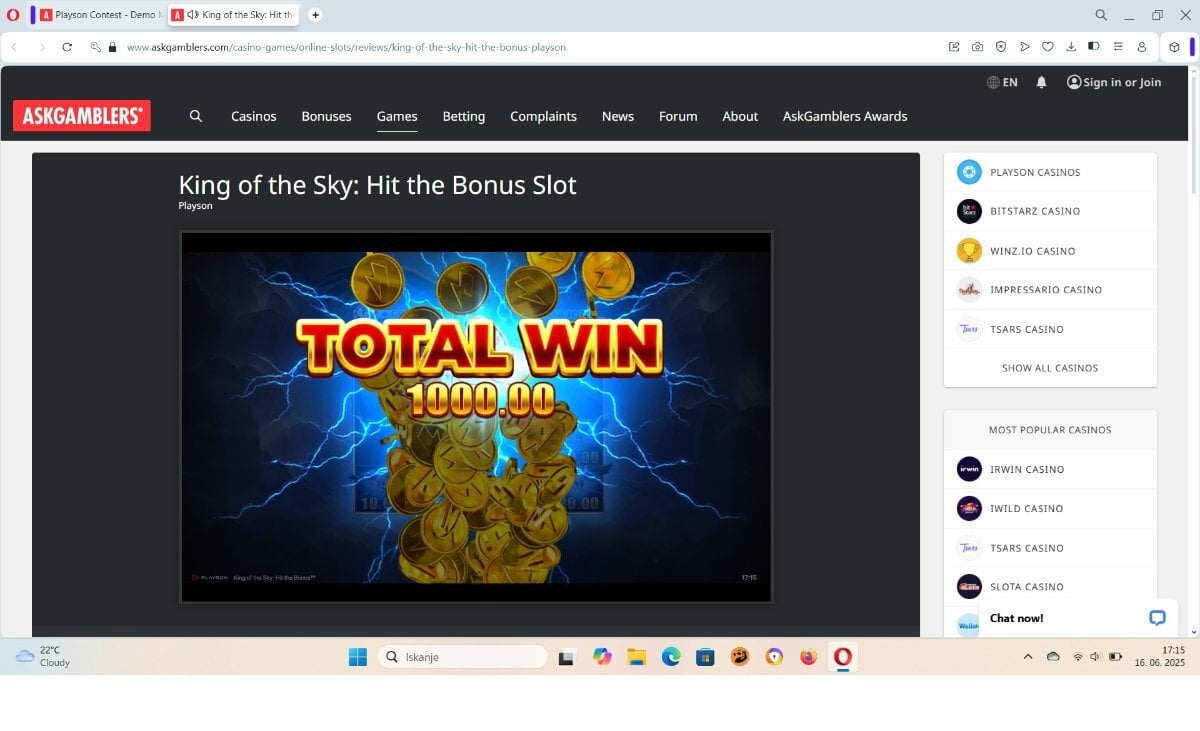Open the Bonuses menu

tap(327, 116)
